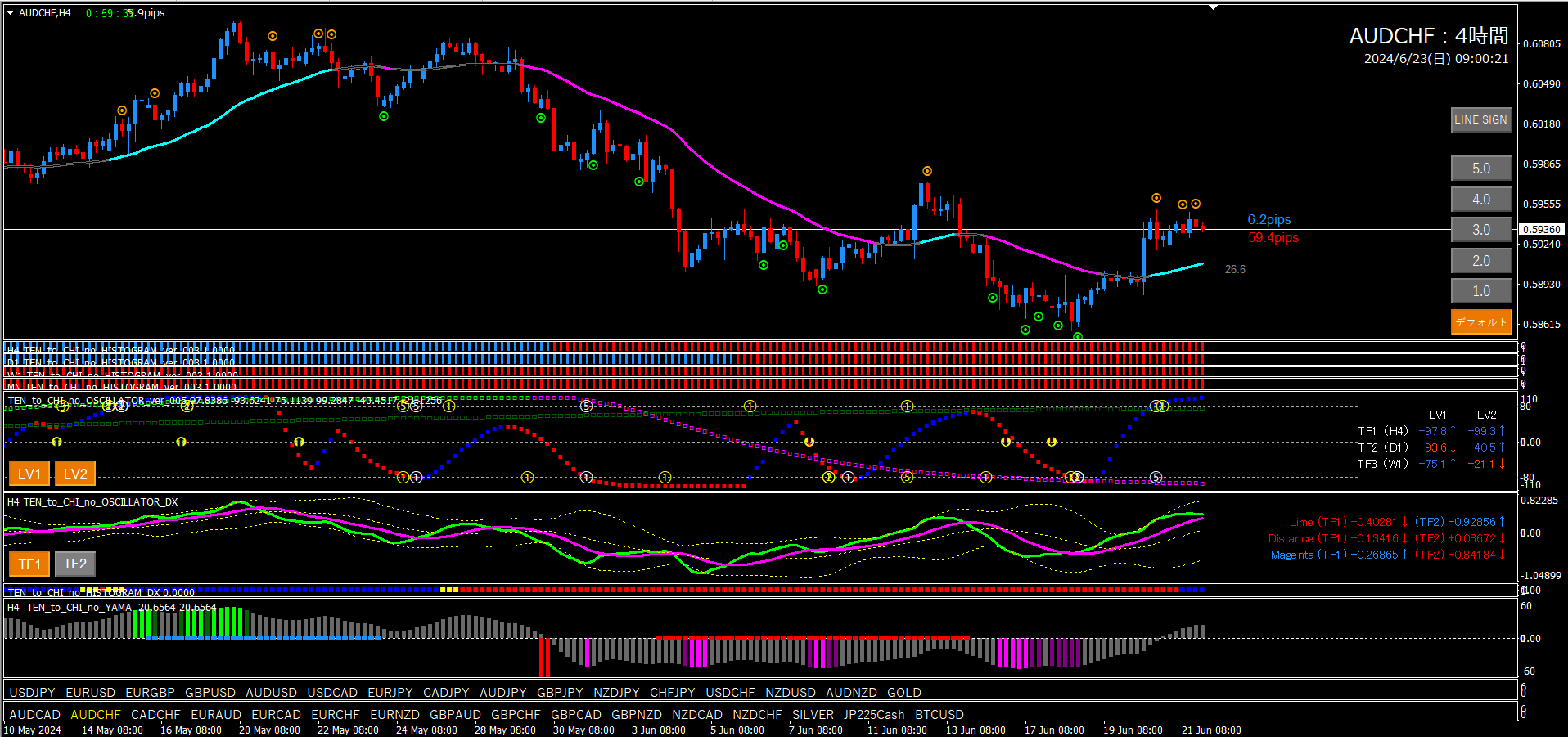Select the 1.0 level button
The width and height of the screenshot is (1568, 737).
coord(1481,291)
